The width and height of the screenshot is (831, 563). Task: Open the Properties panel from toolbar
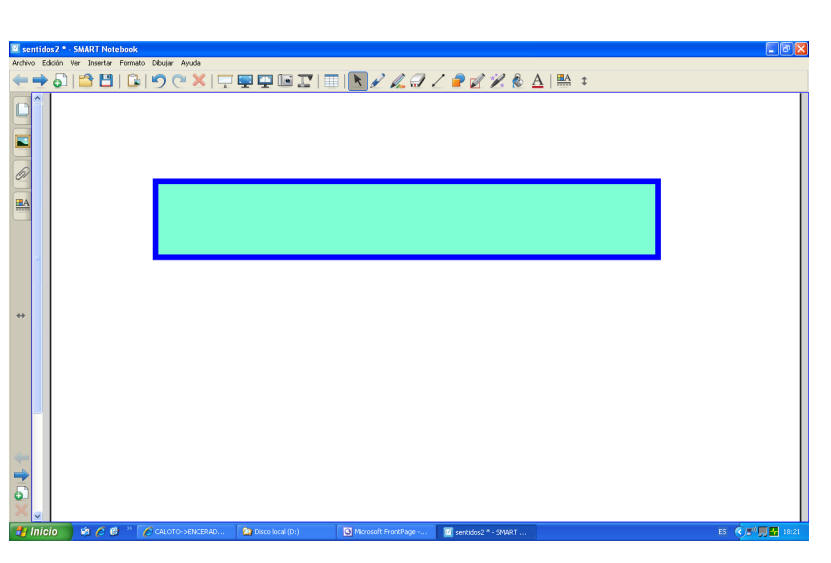click(564, 81)
